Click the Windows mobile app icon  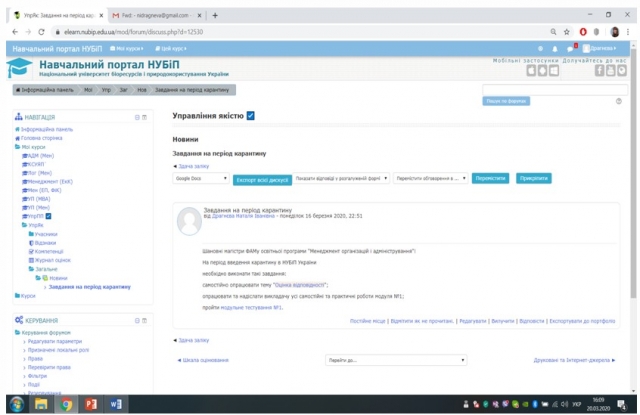554,71
